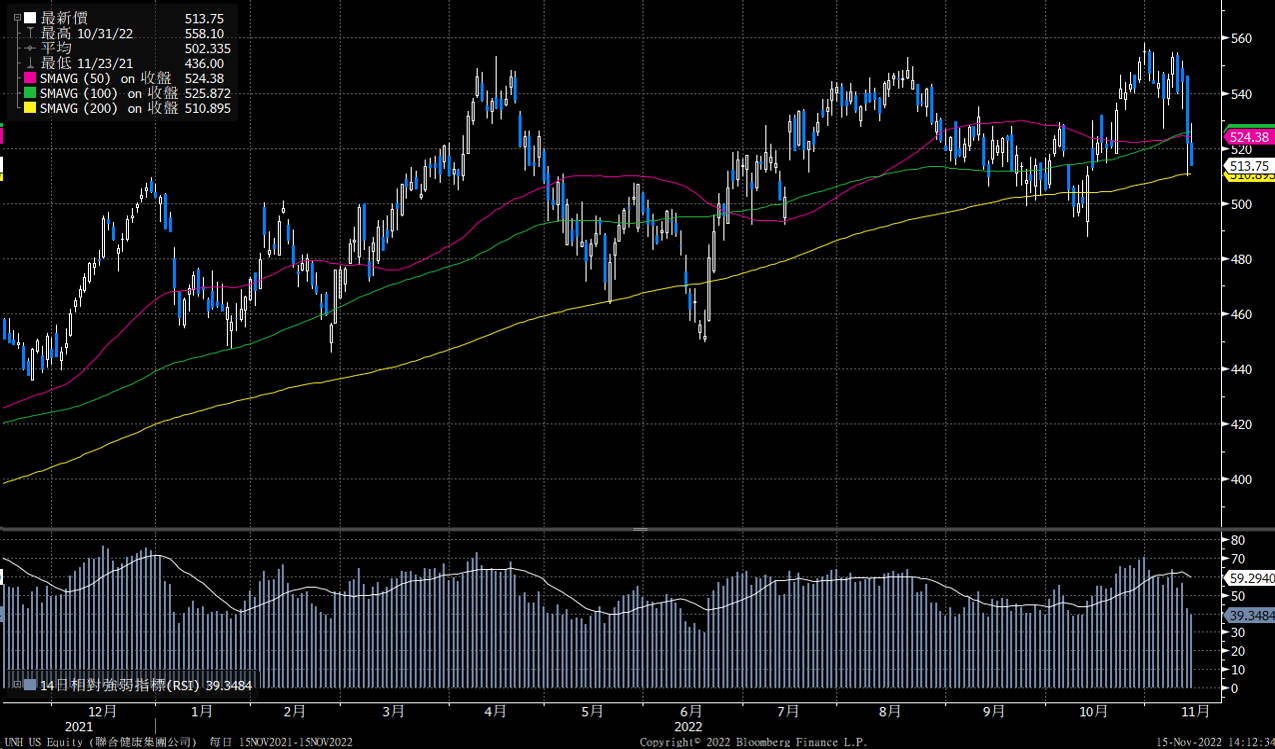
Task: Select the yellow SMAVG (200) square icon
Action: 29,108
